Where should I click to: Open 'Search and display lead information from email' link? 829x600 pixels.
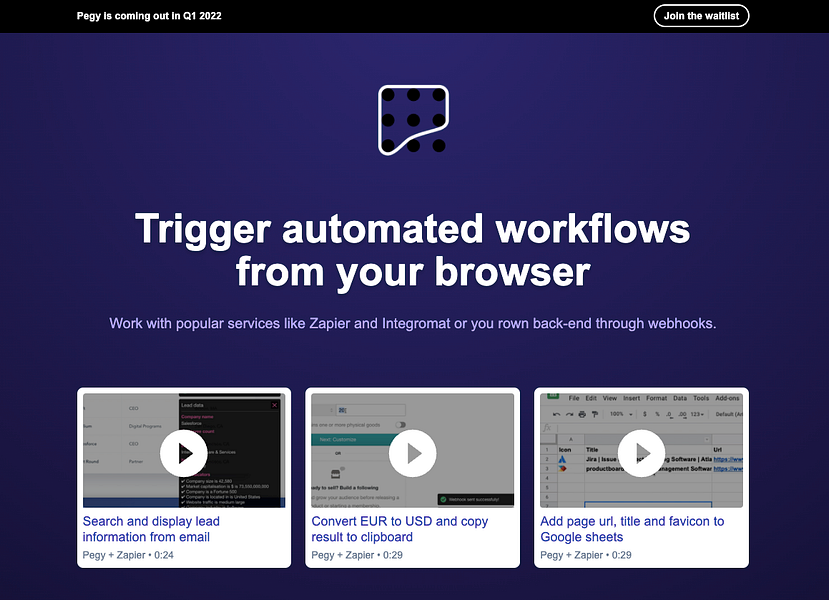pyautogui.click(x=151, y=529)
